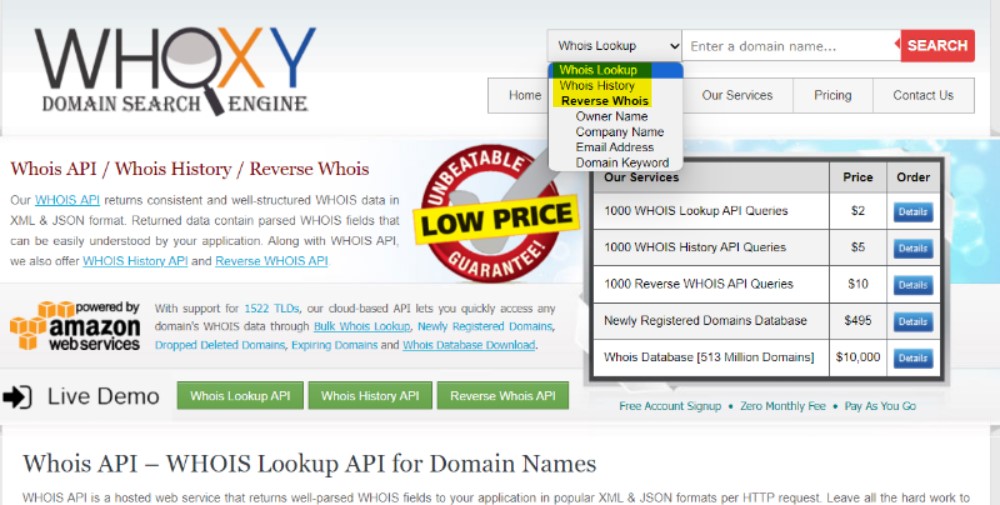This screenshot has width=1000, height=505.
Task: Click the Our Services table header
Action: coord(642,177)
